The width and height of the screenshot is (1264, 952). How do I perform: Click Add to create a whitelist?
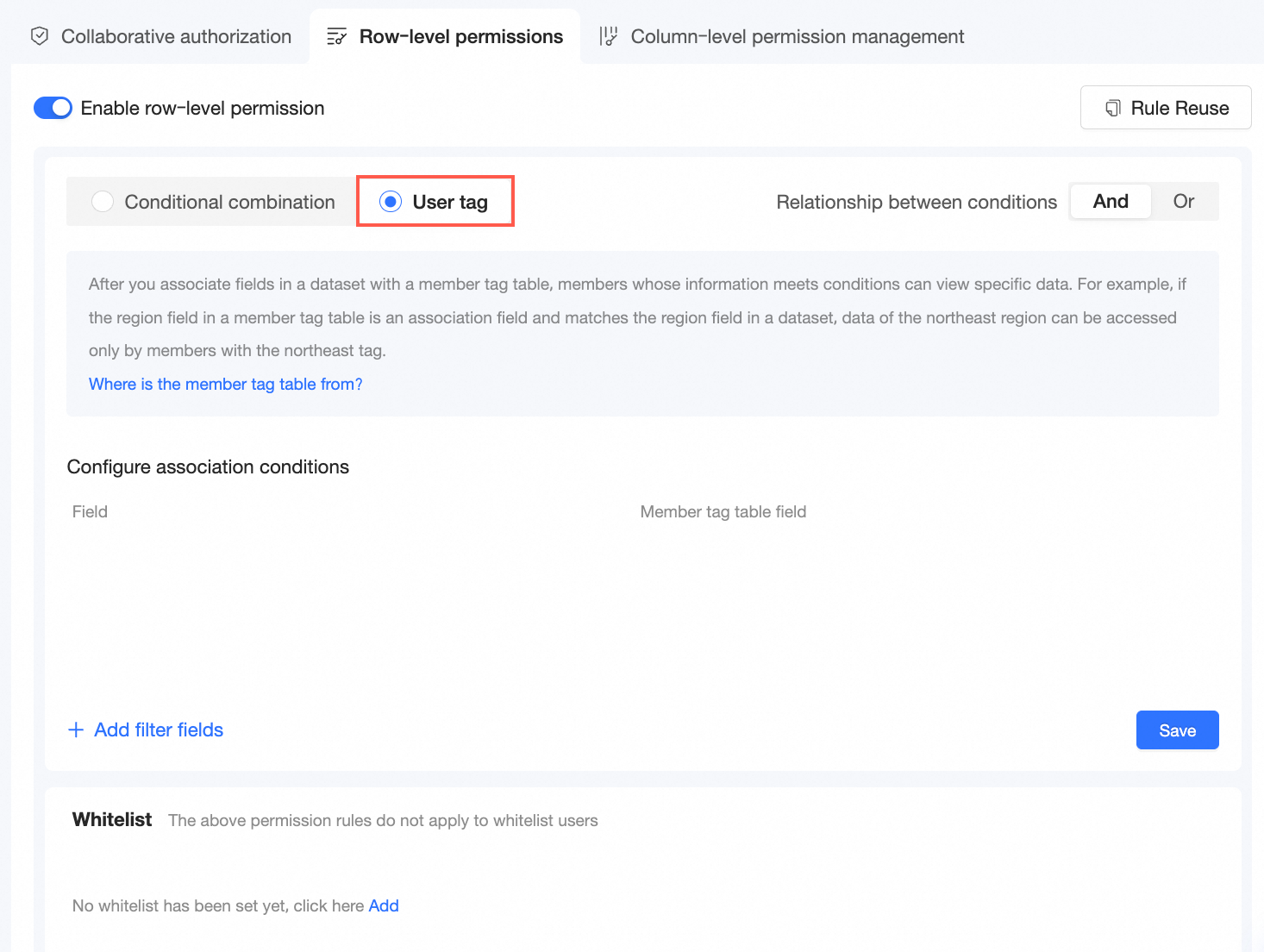pyautogui.click(x=384, y=905)
